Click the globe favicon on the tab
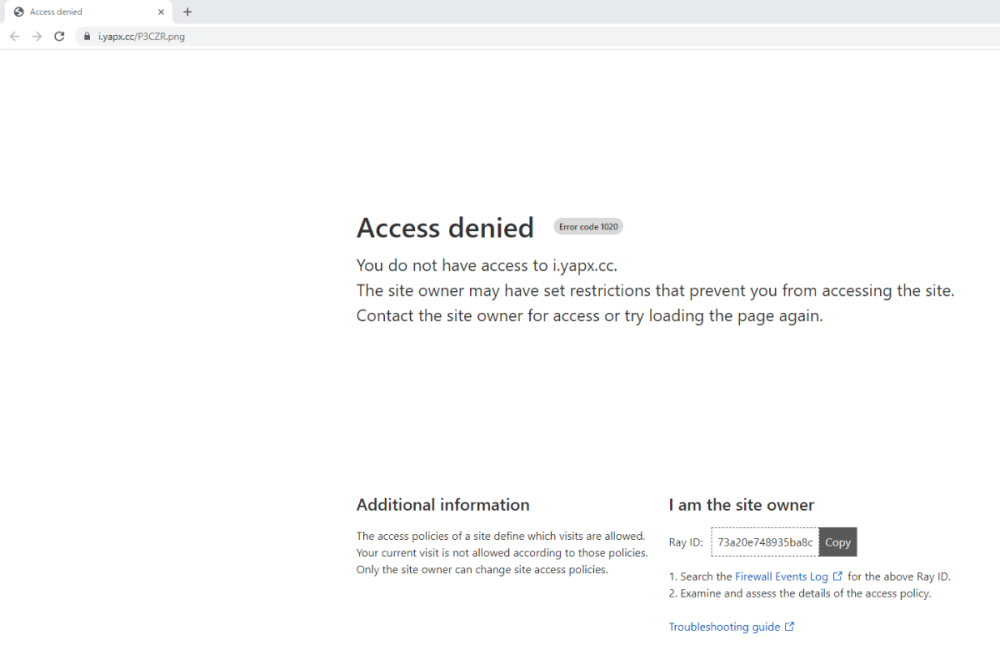1000x655 pixels. point(18,12)
